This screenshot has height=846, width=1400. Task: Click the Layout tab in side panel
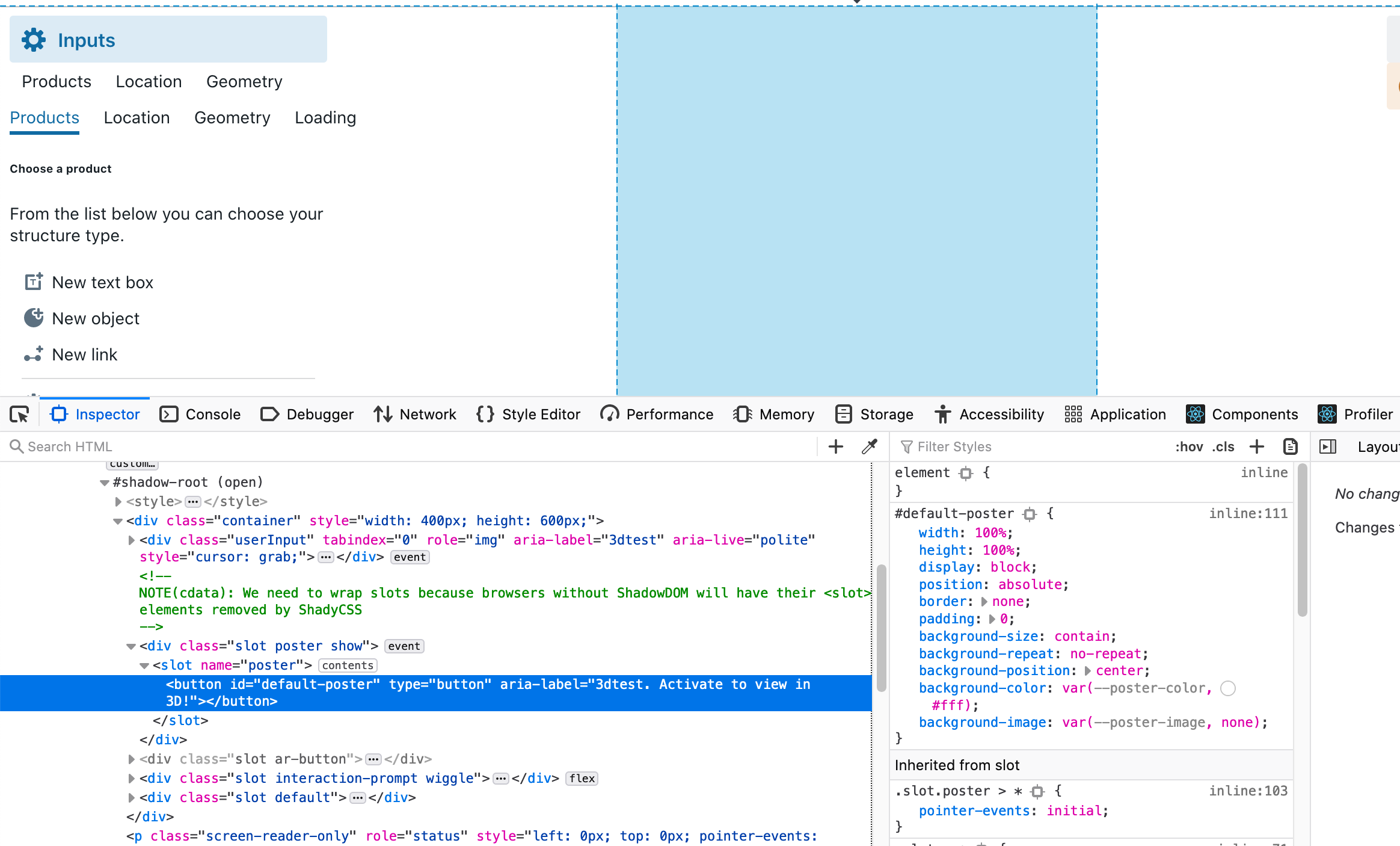tap(1378, 446)
